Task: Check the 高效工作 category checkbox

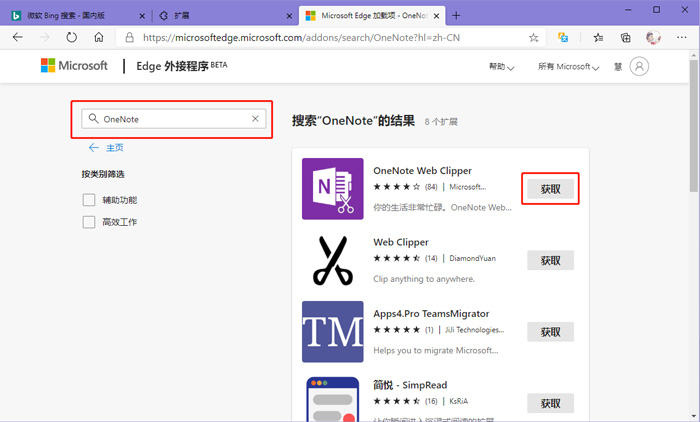Action: pyautogui.click(x=89, y=222)
